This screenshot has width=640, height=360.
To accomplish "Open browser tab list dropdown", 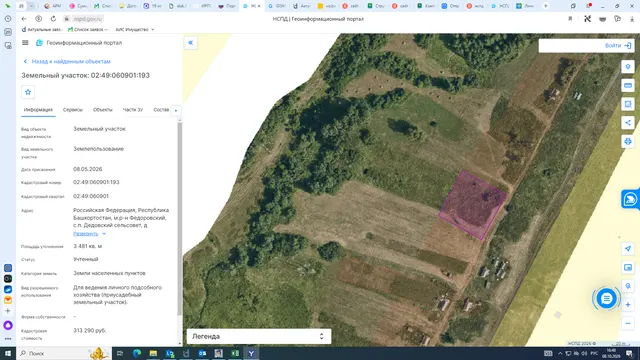I will pyautogui.click(x=31, y=6).
